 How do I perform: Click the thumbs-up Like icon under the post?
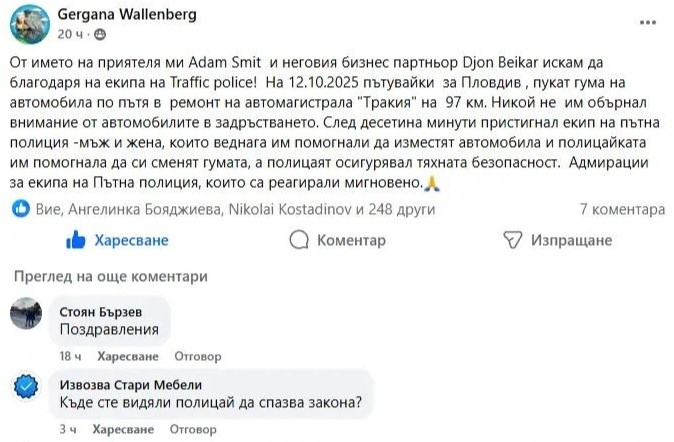click(75, 240)
